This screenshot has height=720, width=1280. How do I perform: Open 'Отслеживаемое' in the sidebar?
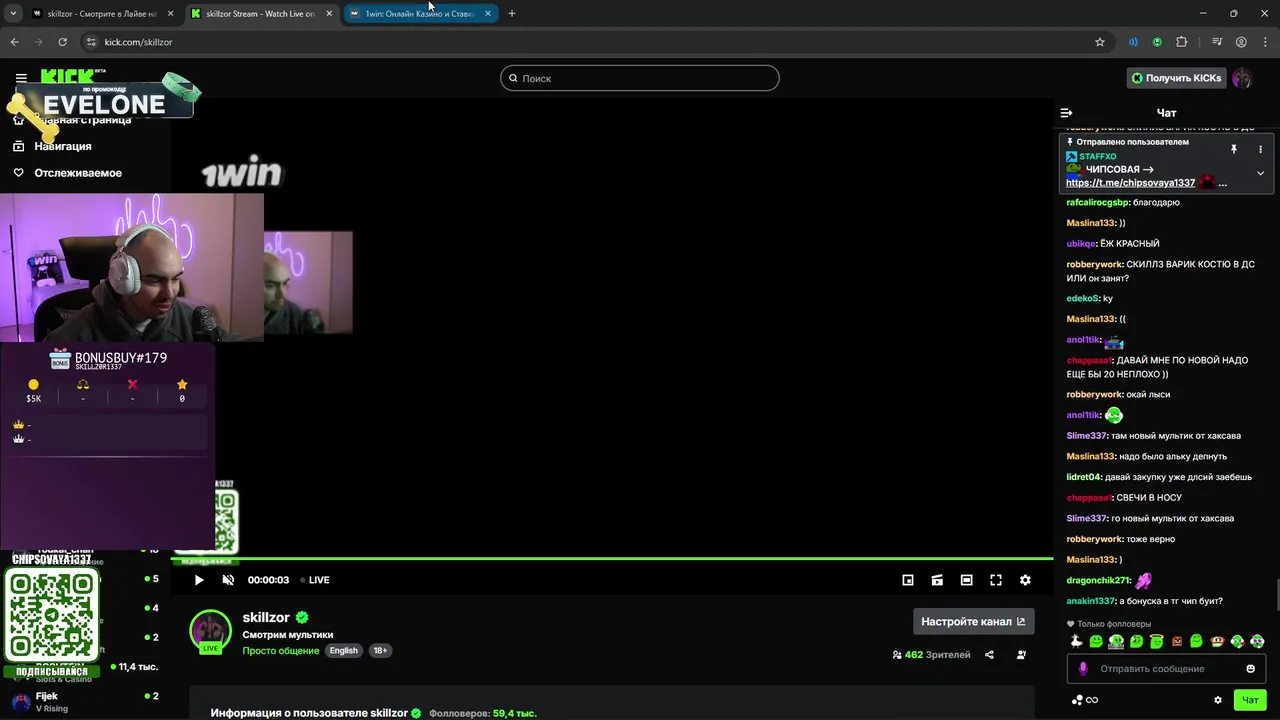coord(77,173)
